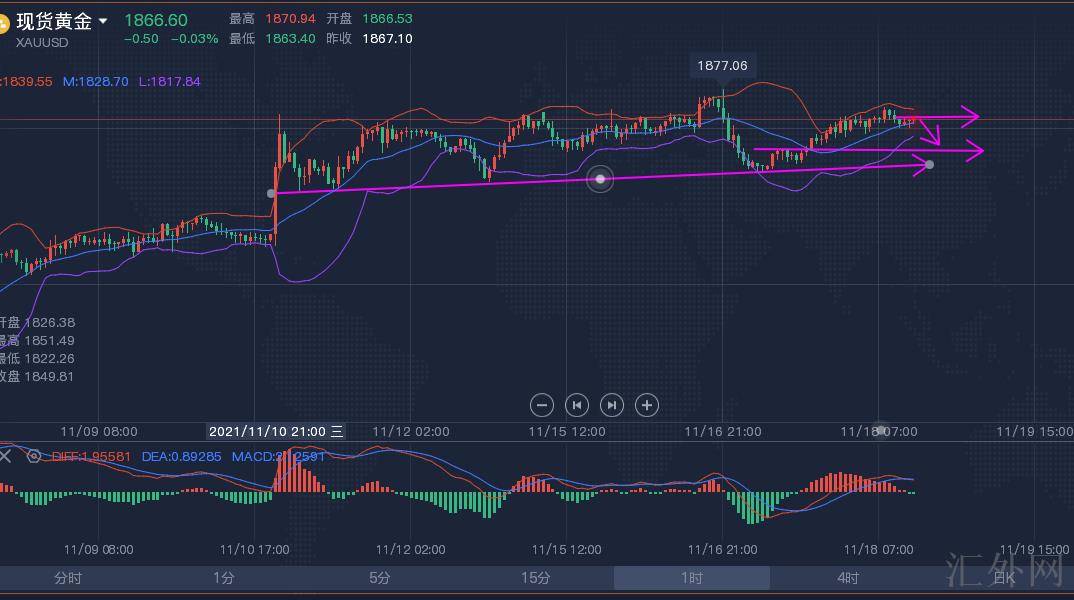
Task: Close the MACD indicator panel
Action: (x=5, y=456)
